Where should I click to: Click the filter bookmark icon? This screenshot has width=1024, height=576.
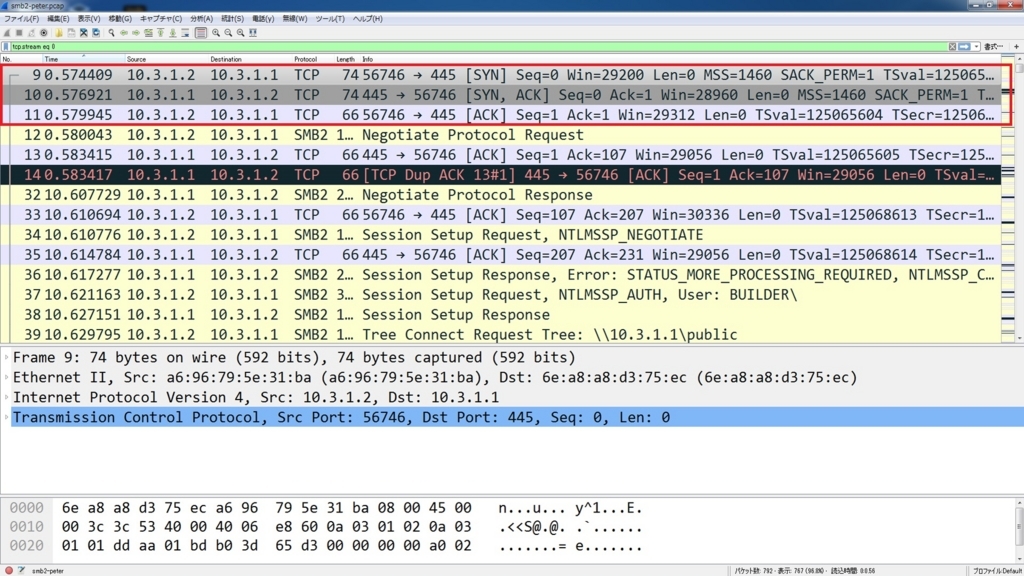point(6,46)
